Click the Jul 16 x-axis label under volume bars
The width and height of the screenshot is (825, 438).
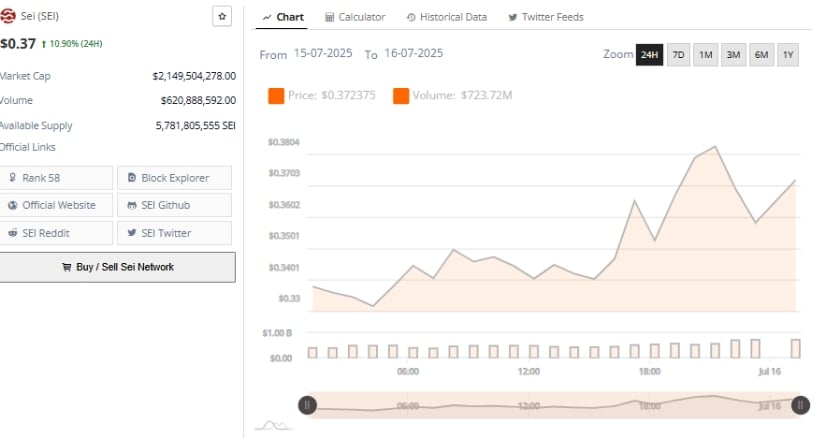(x=770, y=372)
